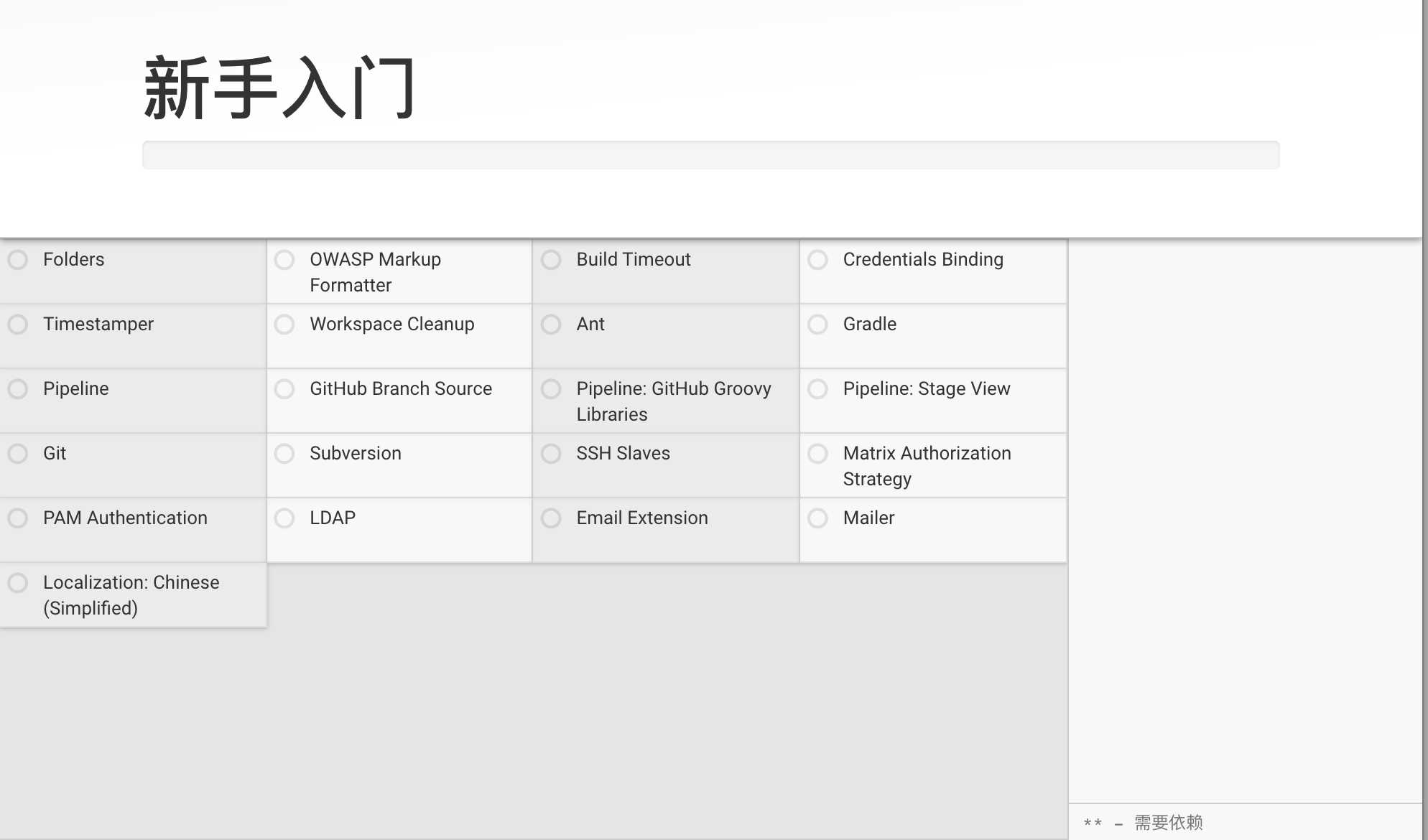
Task: Click the Credentials Binding plugin icon
Action: tap(818, 259)
